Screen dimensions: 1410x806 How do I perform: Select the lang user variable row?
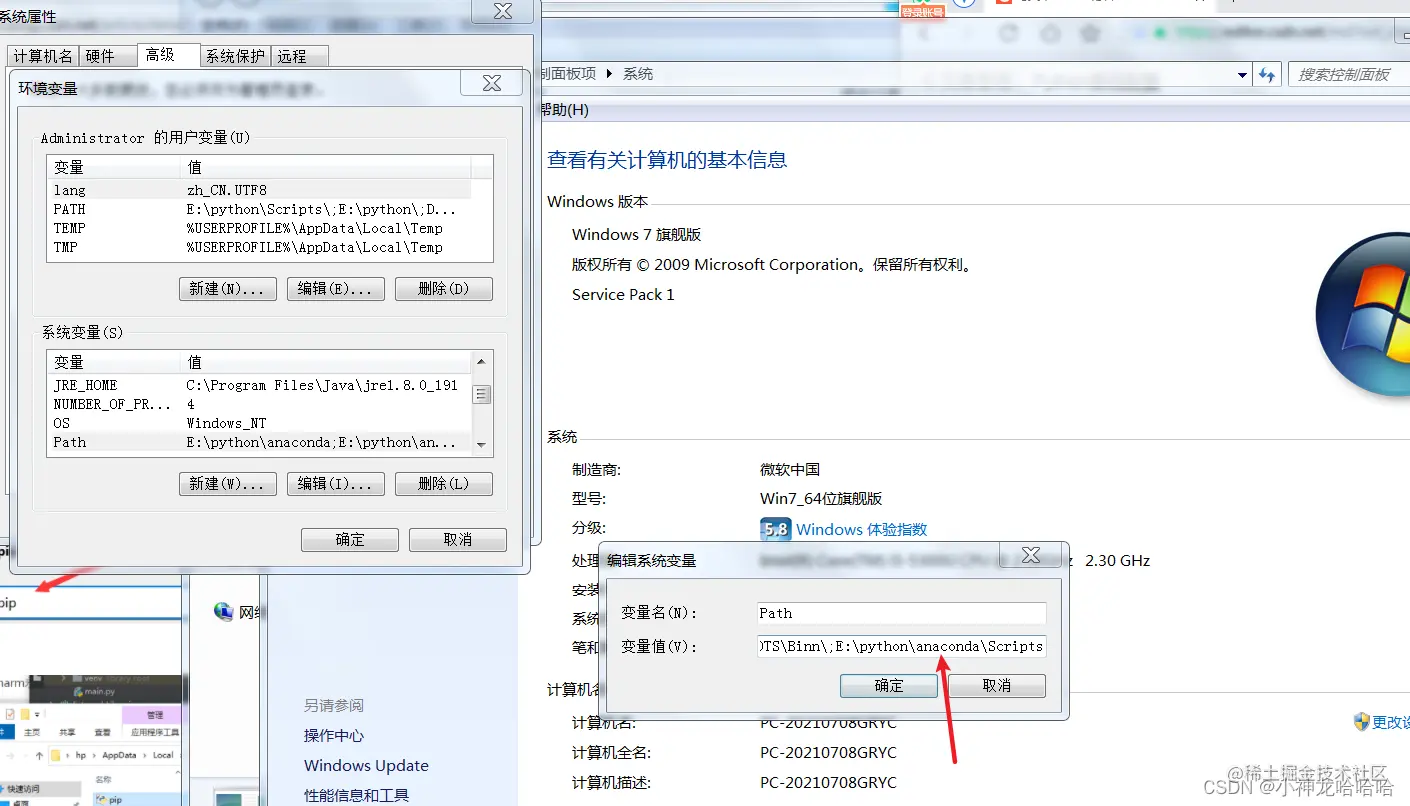click(258, 190)
